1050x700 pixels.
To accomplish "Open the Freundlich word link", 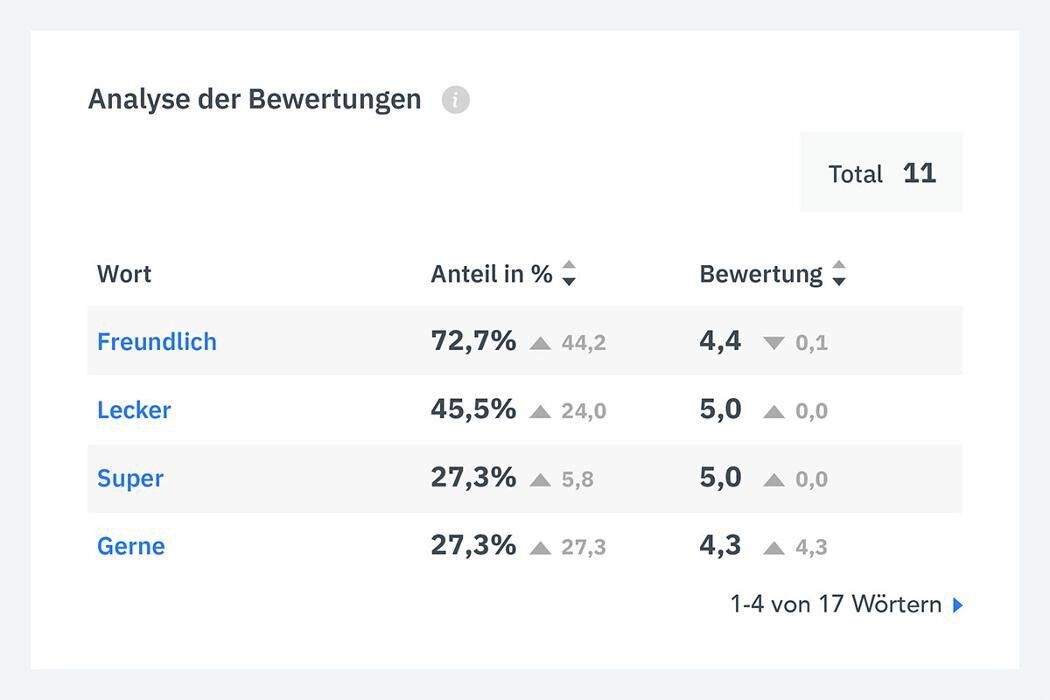I will [x=157, y=342].
